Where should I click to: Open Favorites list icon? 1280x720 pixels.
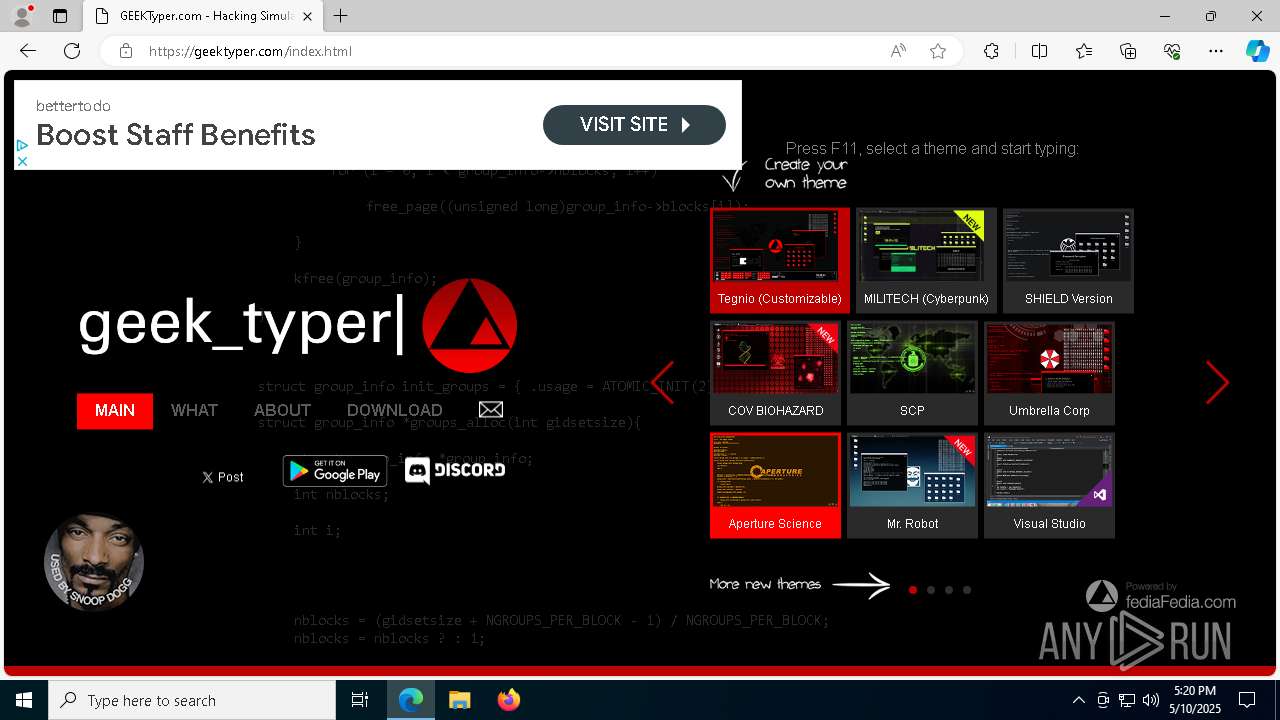tap(1084, 51)
